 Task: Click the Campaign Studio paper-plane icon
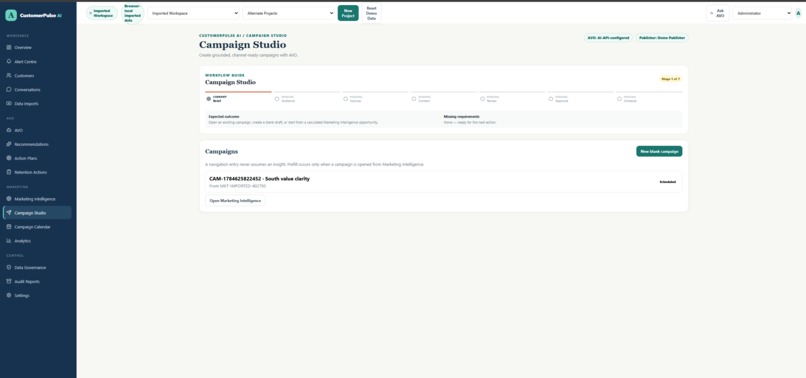click(x=9, y=212)
